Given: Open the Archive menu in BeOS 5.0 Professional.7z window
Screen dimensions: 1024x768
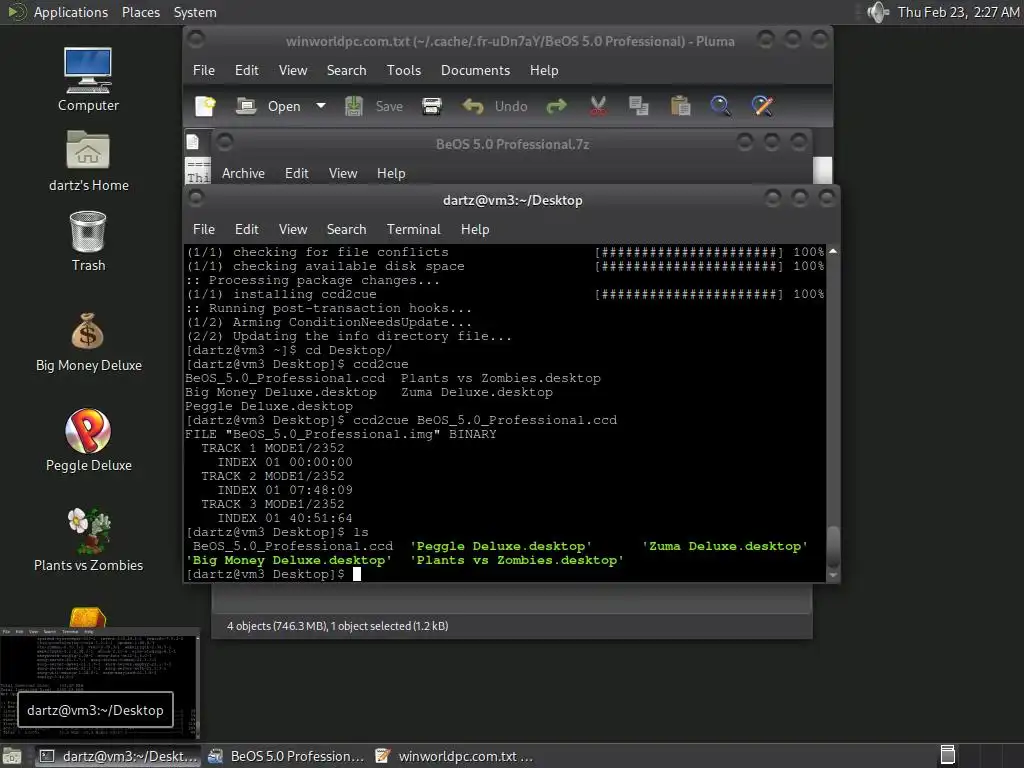Looking at the screenshot, I should click(x=243, y=173).
